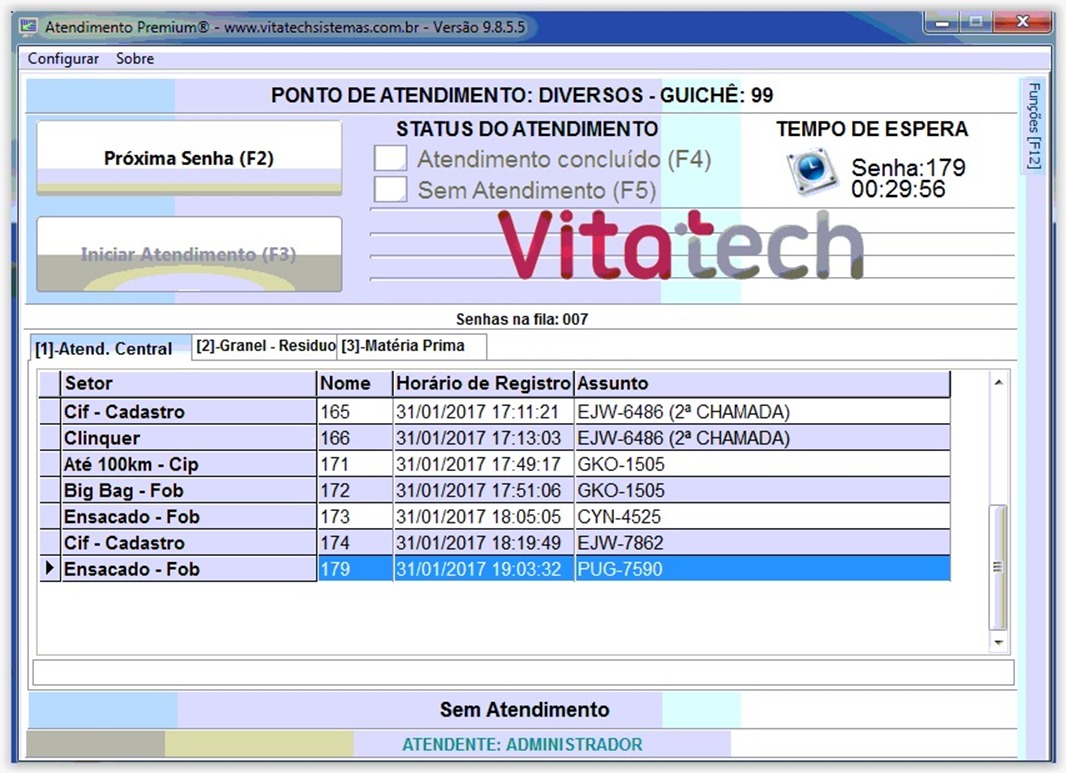This screenshot has height=773, width=1066.
Task: Click the row pointer arrow beside Ensacado - Fob
Action: [49, 569]
